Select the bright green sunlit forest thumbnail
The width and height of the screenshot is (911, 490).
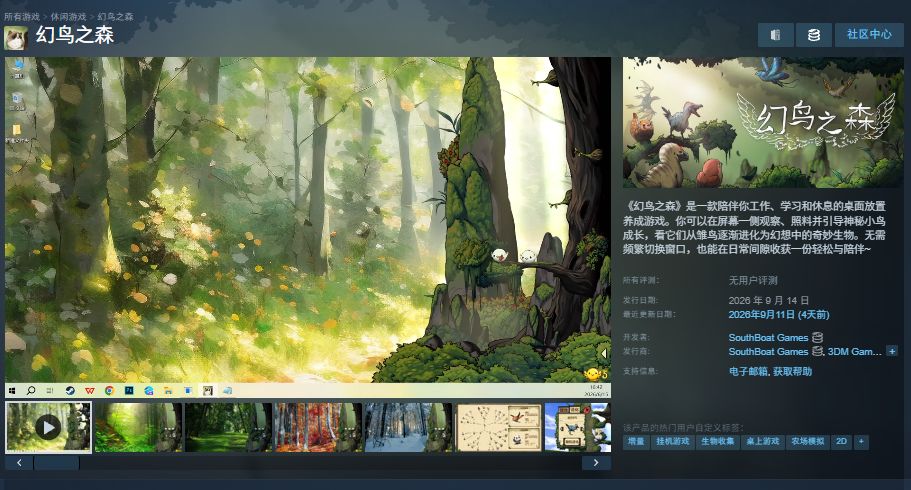(x=138, y=427)
